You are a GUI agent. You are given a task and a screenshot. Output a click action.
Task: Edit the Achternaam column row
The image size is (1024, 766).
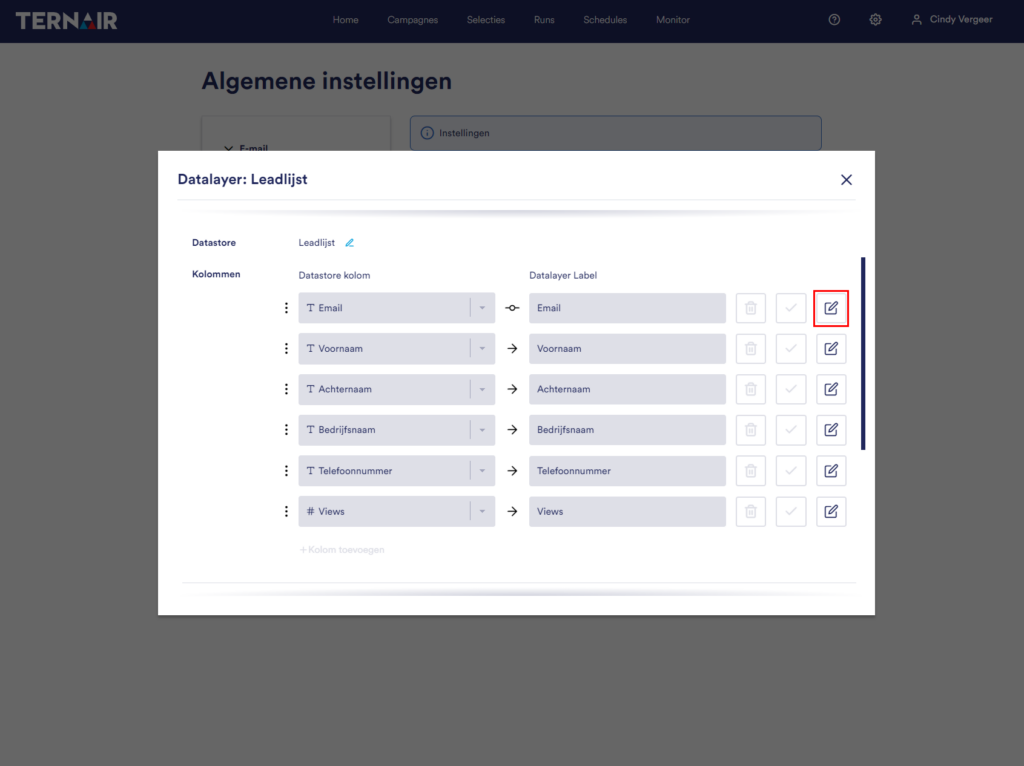831,389
